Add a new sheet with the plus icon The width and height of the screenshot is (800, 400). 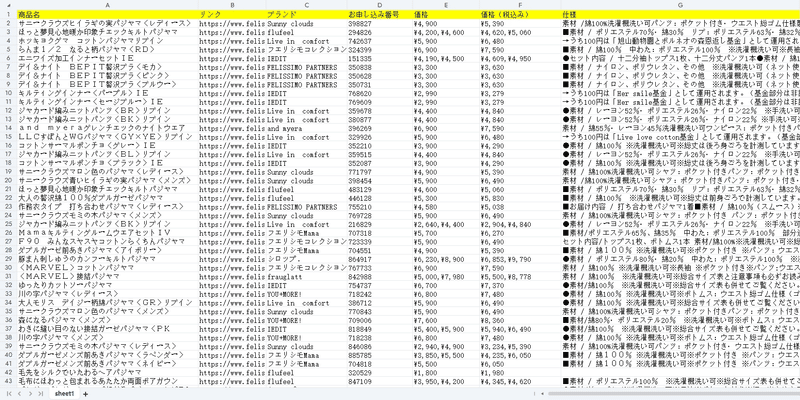[x=85, y=394]
